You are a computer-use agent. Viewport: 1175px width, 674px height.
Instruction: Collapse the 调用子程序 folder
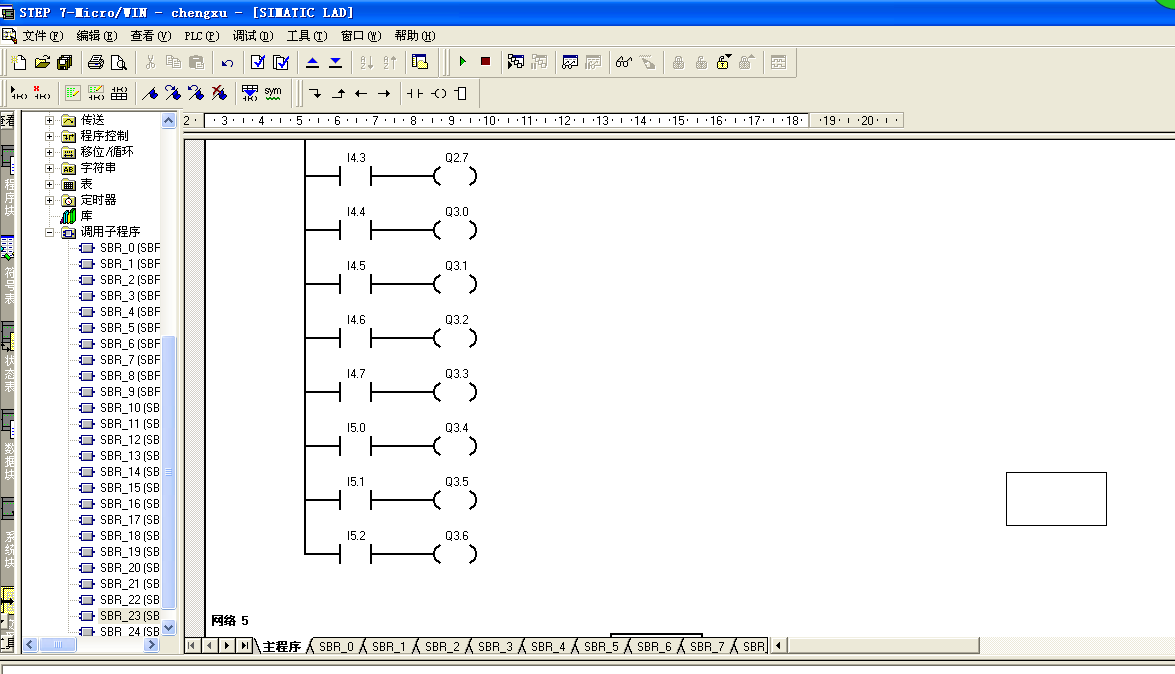pyautogui.click(x=49, y=232)
